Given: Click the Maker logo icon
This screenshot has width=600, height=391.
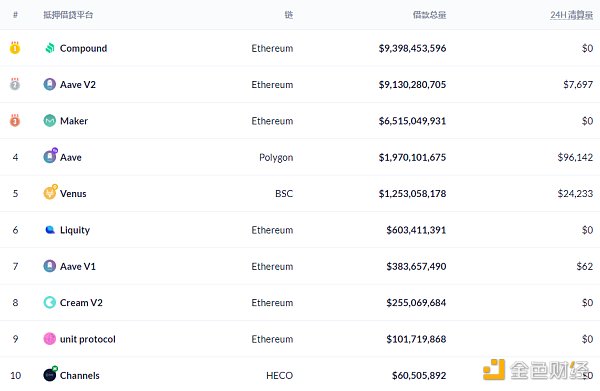Looking at the screenshot, I should pyautogui.click(x=50, y=121).
